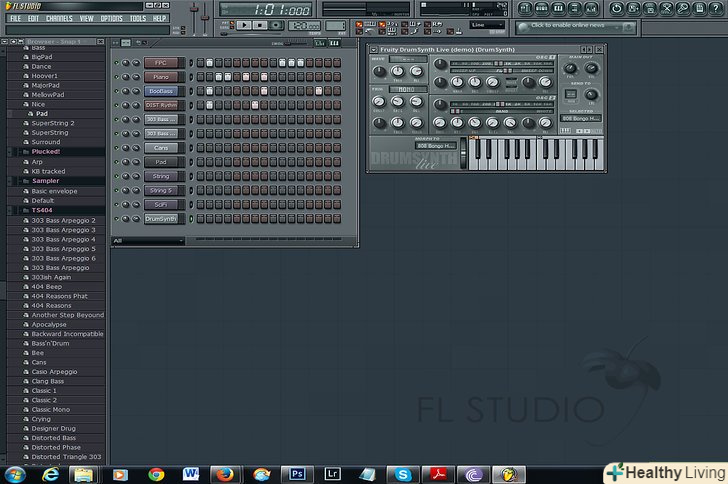The width and height of the screenshot is (728, 484).
Task: Click the Windows Start button
Action: pos(14,473)
